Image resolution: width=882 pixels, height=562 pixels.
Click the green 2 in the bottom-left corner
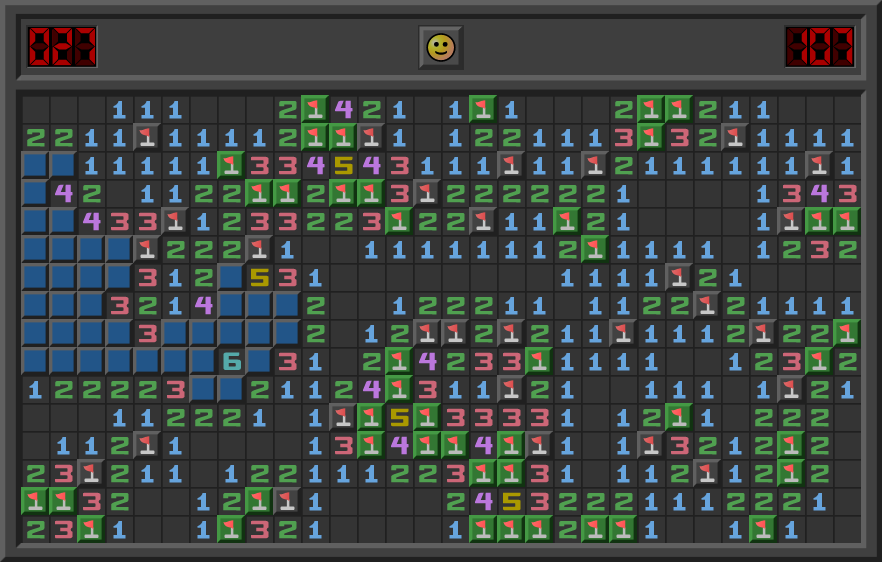(x=36, y=529)
